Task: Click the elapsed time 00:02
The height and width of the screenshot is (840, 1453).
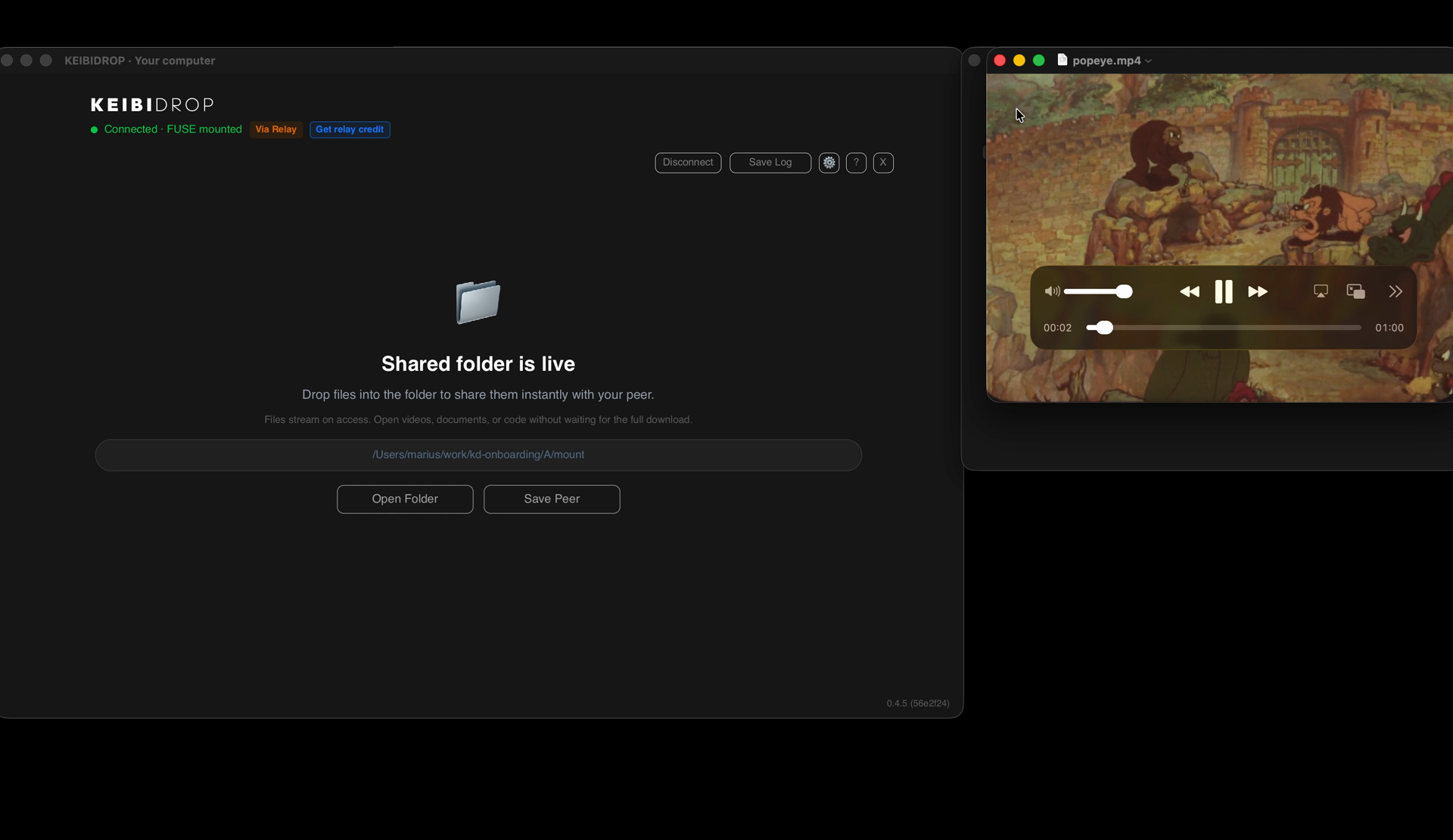Action: point(1057,328)
